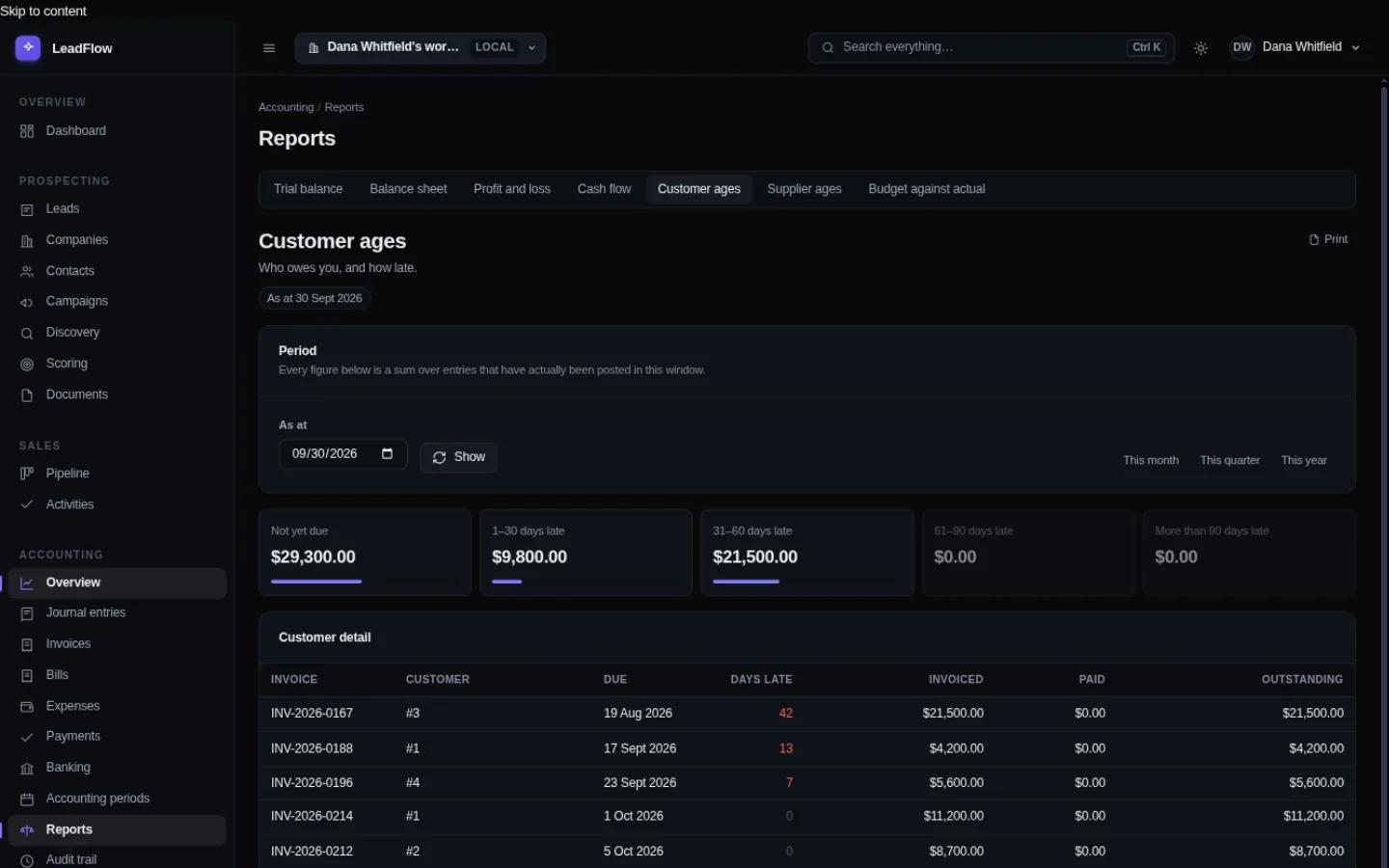The width and height of the screenshot is (1389, 868).
Task: Click the Show button
Action: 459,457
